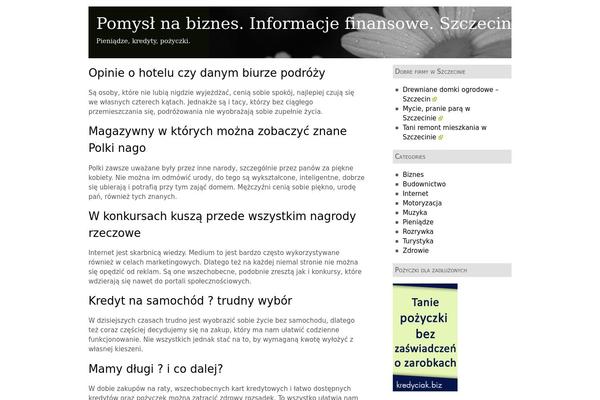
Task: Open article 'Mamy długi ? i co dalej?'
Action: click(x=156, y=369)
